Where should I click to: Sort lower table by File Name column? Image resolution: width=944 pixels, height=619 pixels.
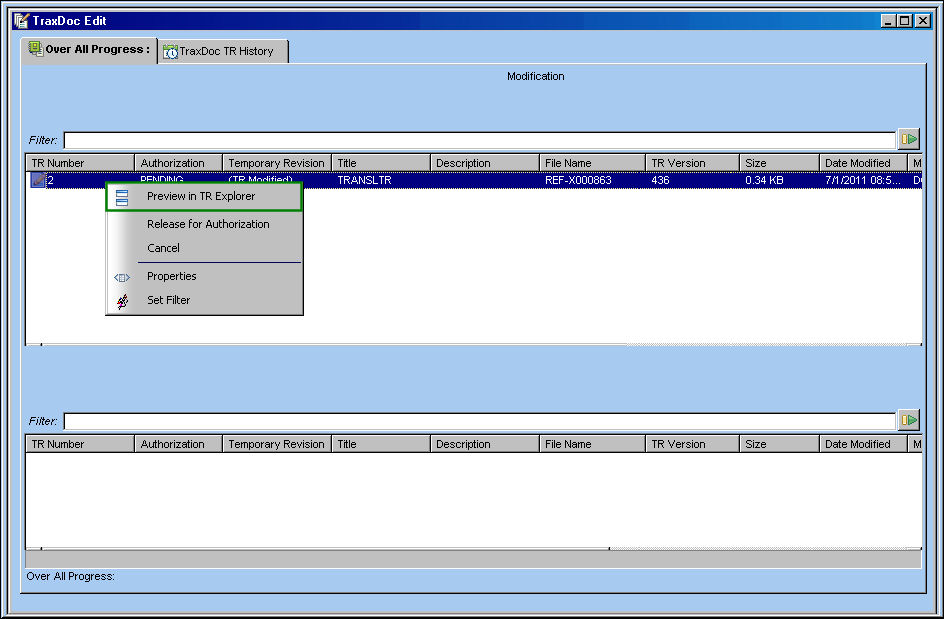click(x=592, y=444)
